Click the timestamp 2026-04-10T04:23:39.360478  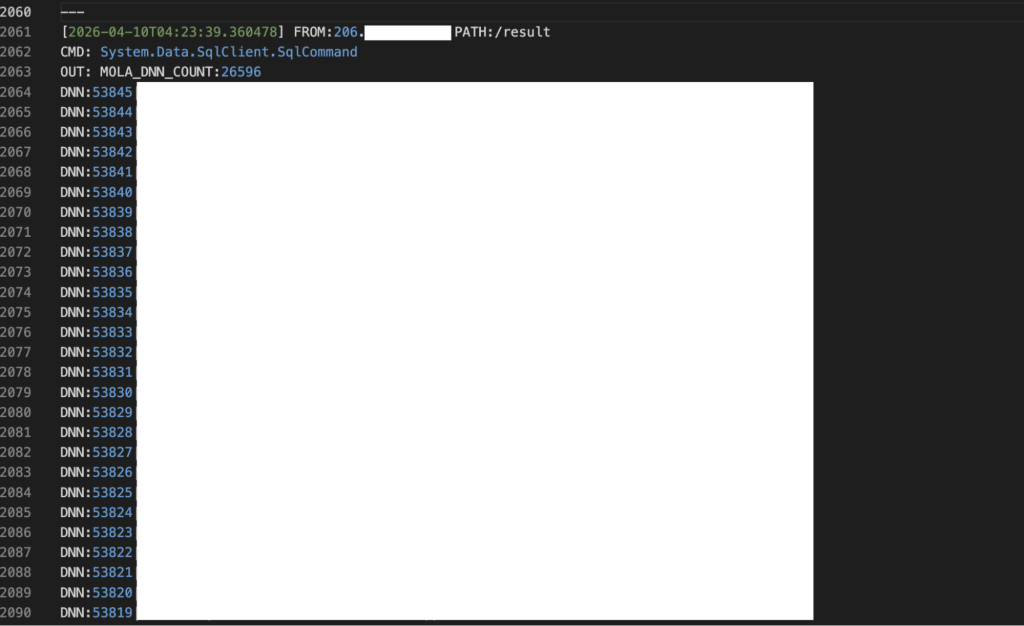(172, 32)
